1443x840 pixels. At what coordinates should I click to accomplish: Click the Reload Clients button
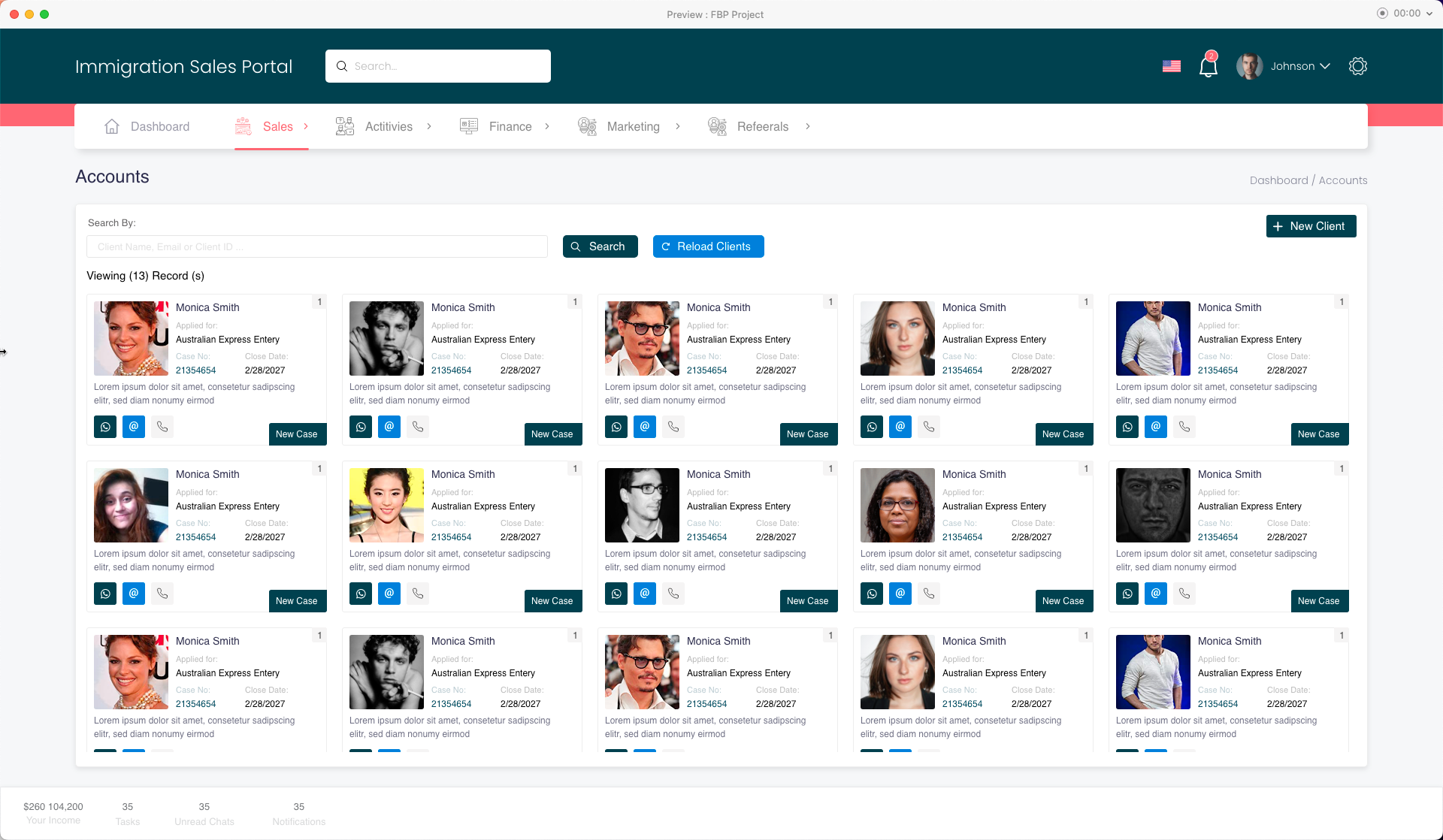click(708, 246)
